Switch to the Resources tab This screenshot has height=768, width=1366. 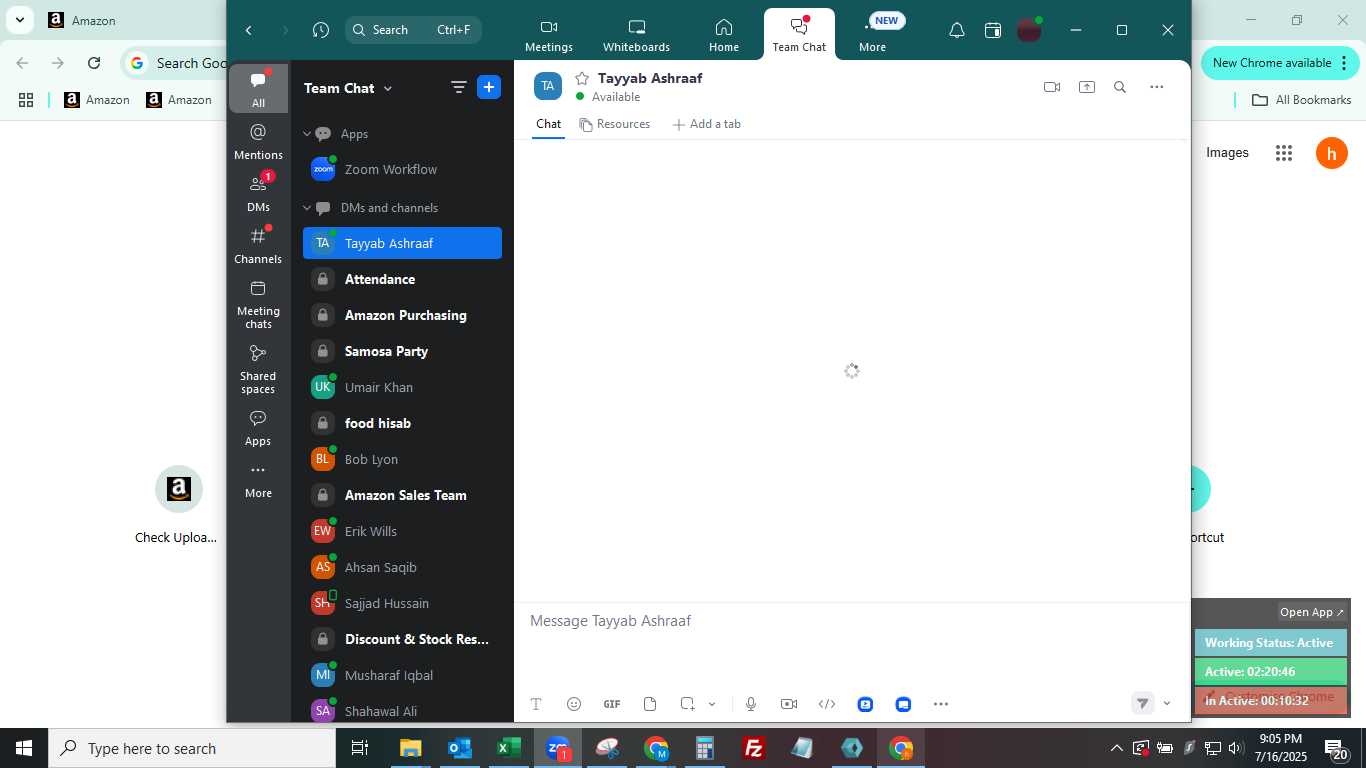tap(615, 124)
